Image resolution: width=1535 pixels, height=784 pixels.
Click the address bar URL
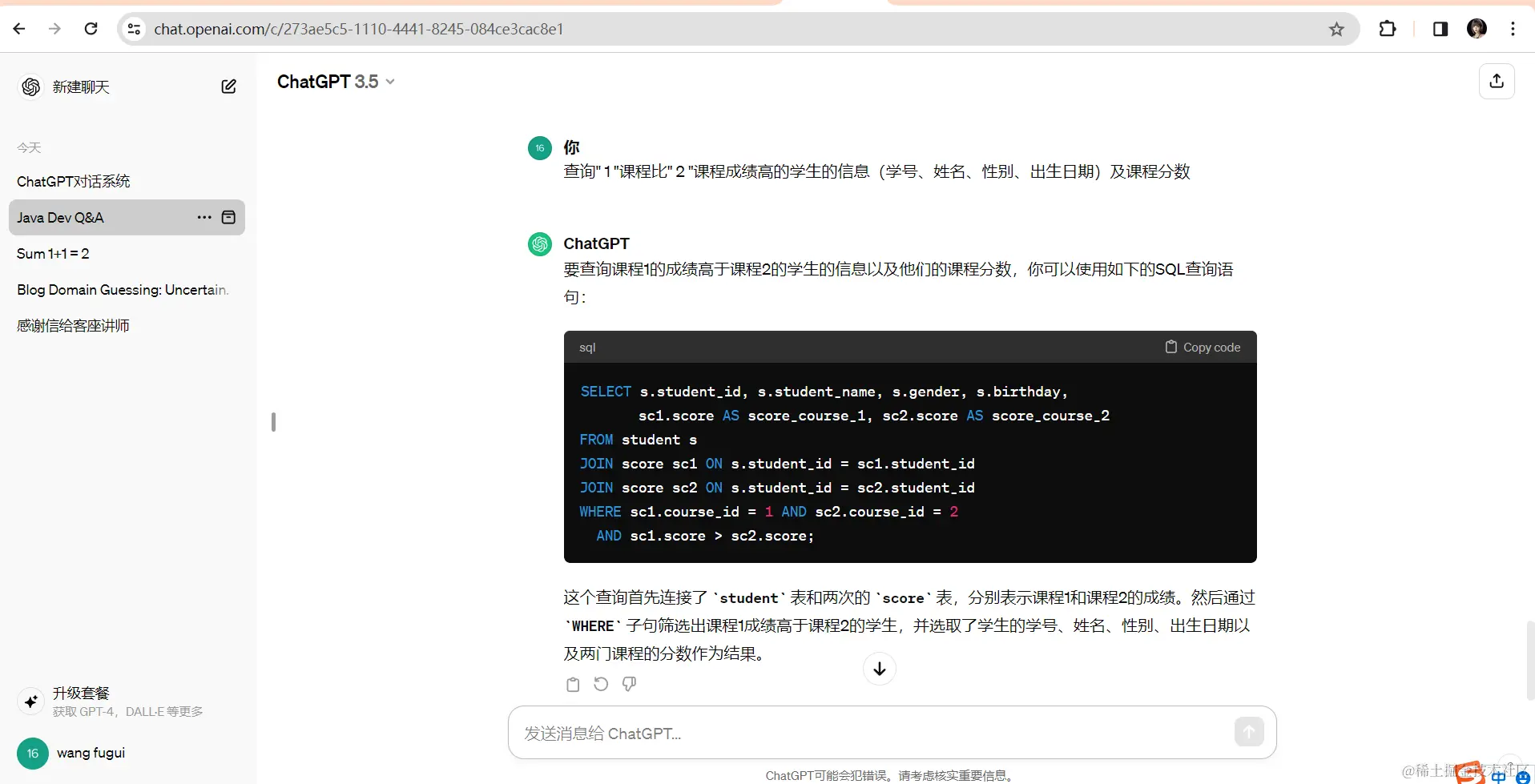tap(359, 29)
